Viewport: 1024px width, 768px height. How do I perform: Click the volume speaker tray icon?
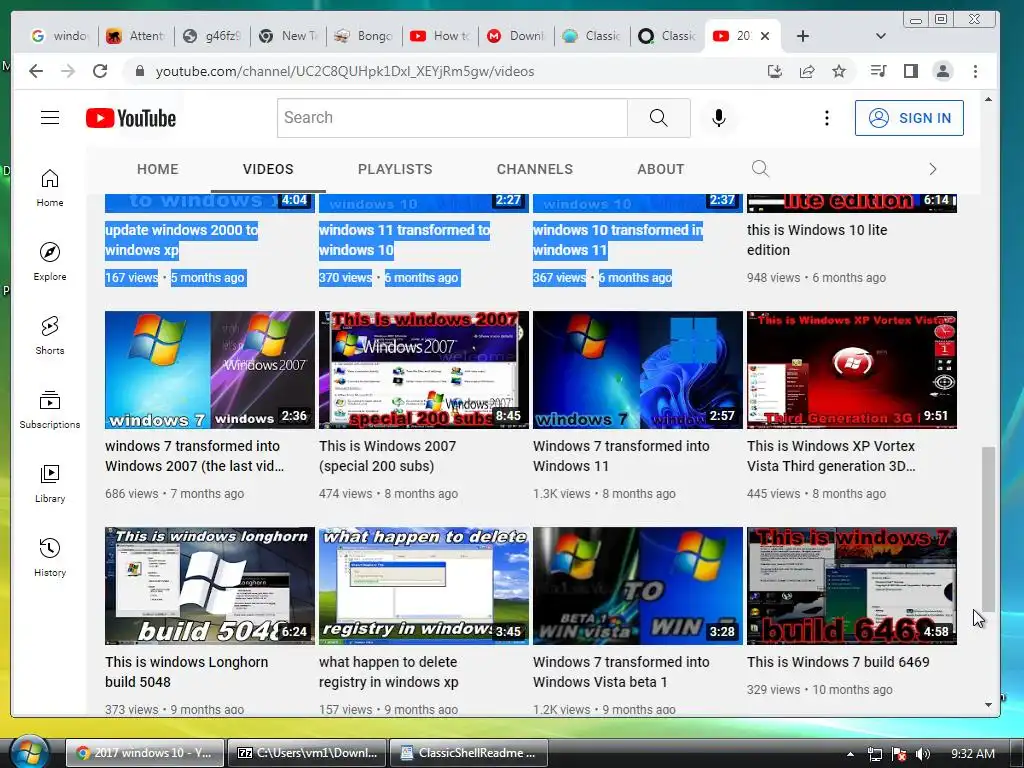(x=923, y=754)
